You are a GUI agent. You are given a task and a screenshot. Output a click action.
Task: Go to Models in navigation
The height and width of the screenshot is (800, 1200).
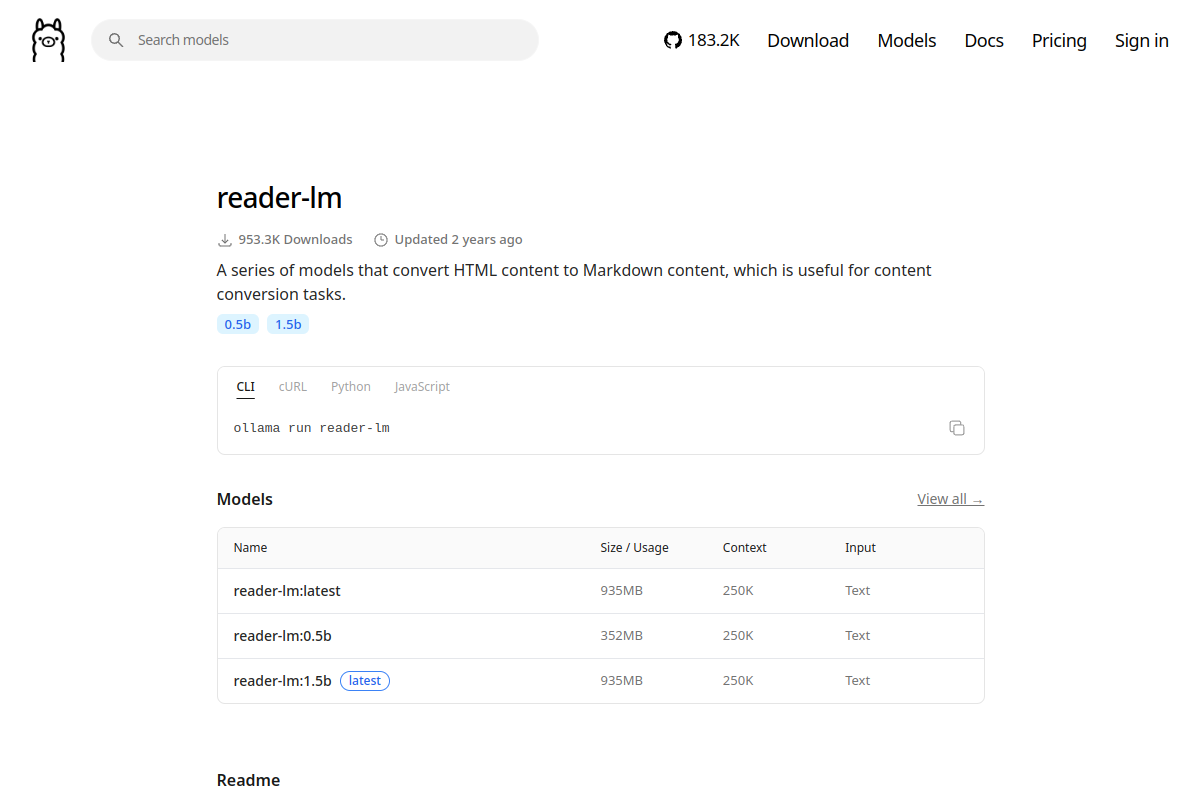907,40
